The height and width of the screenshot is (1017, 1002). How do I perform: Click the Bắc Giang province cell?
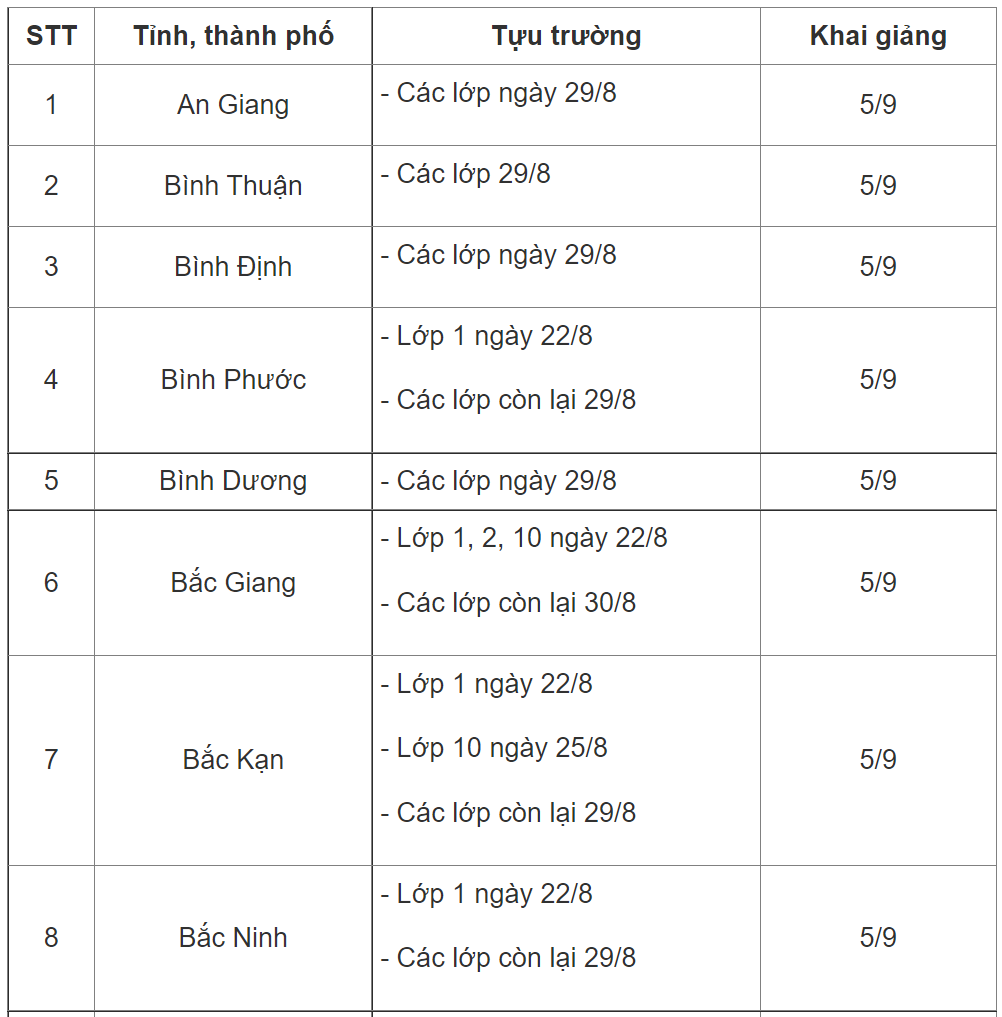233,583
